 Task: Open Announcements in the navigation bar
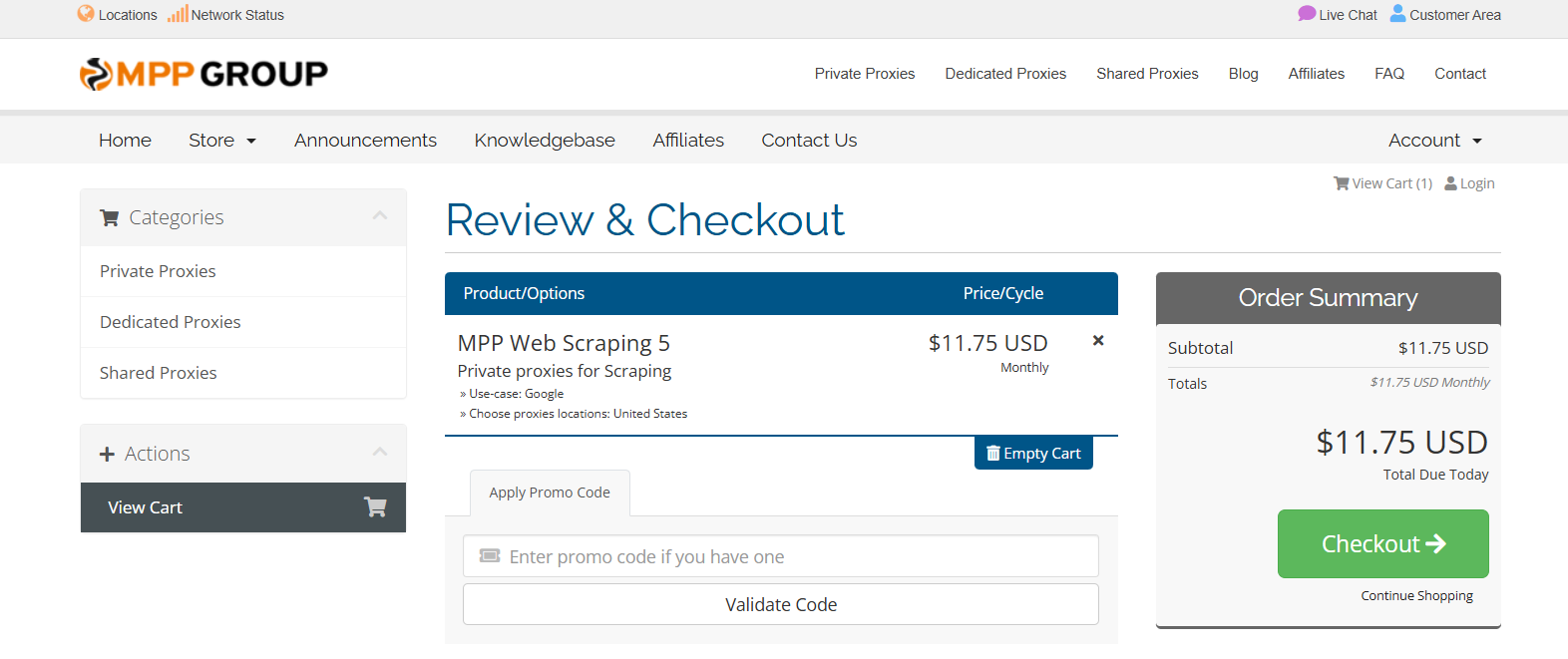pos(365,141)
